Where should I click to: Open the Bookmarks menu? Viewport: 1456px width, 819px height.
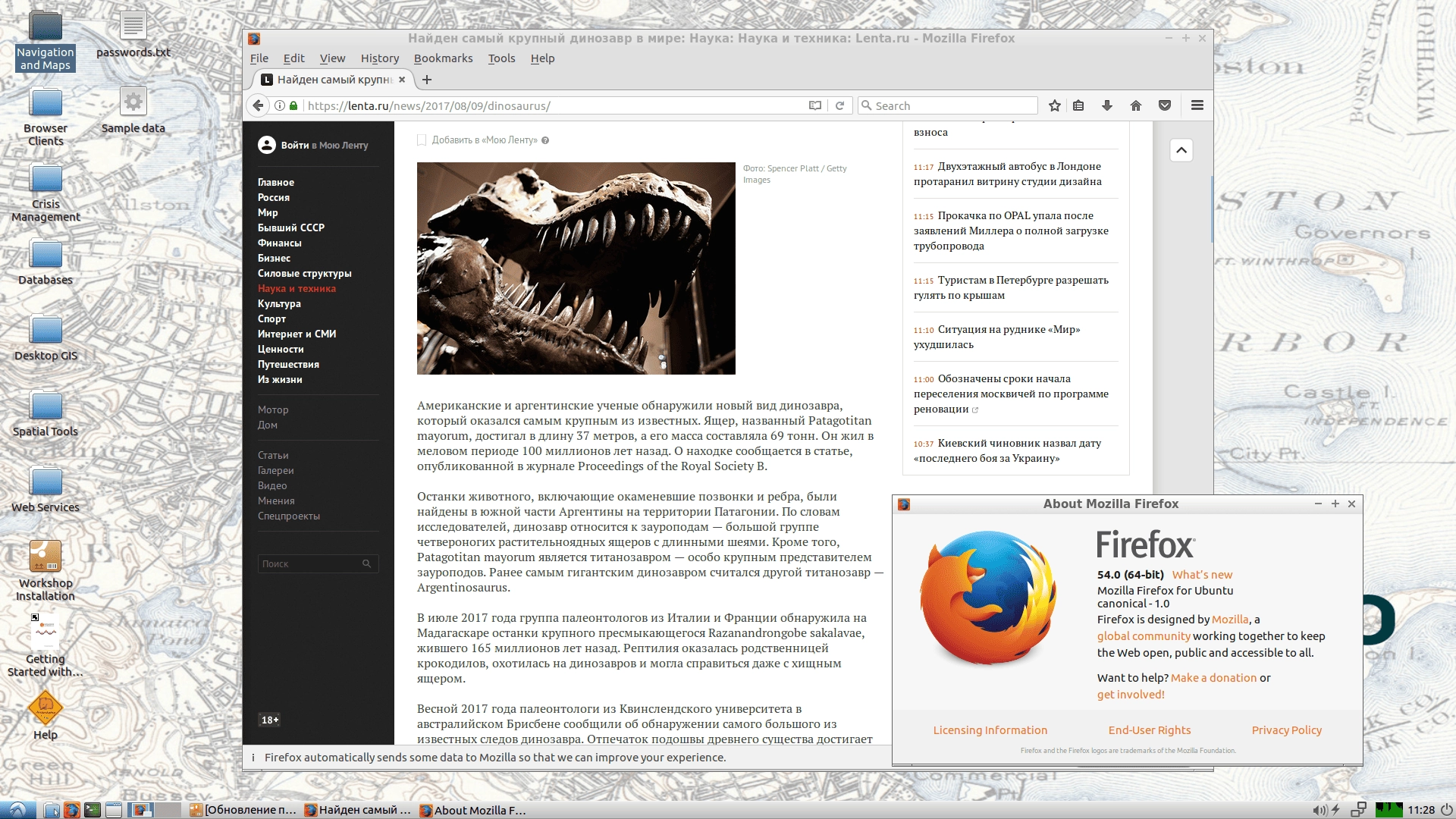(x=443, y=58)
